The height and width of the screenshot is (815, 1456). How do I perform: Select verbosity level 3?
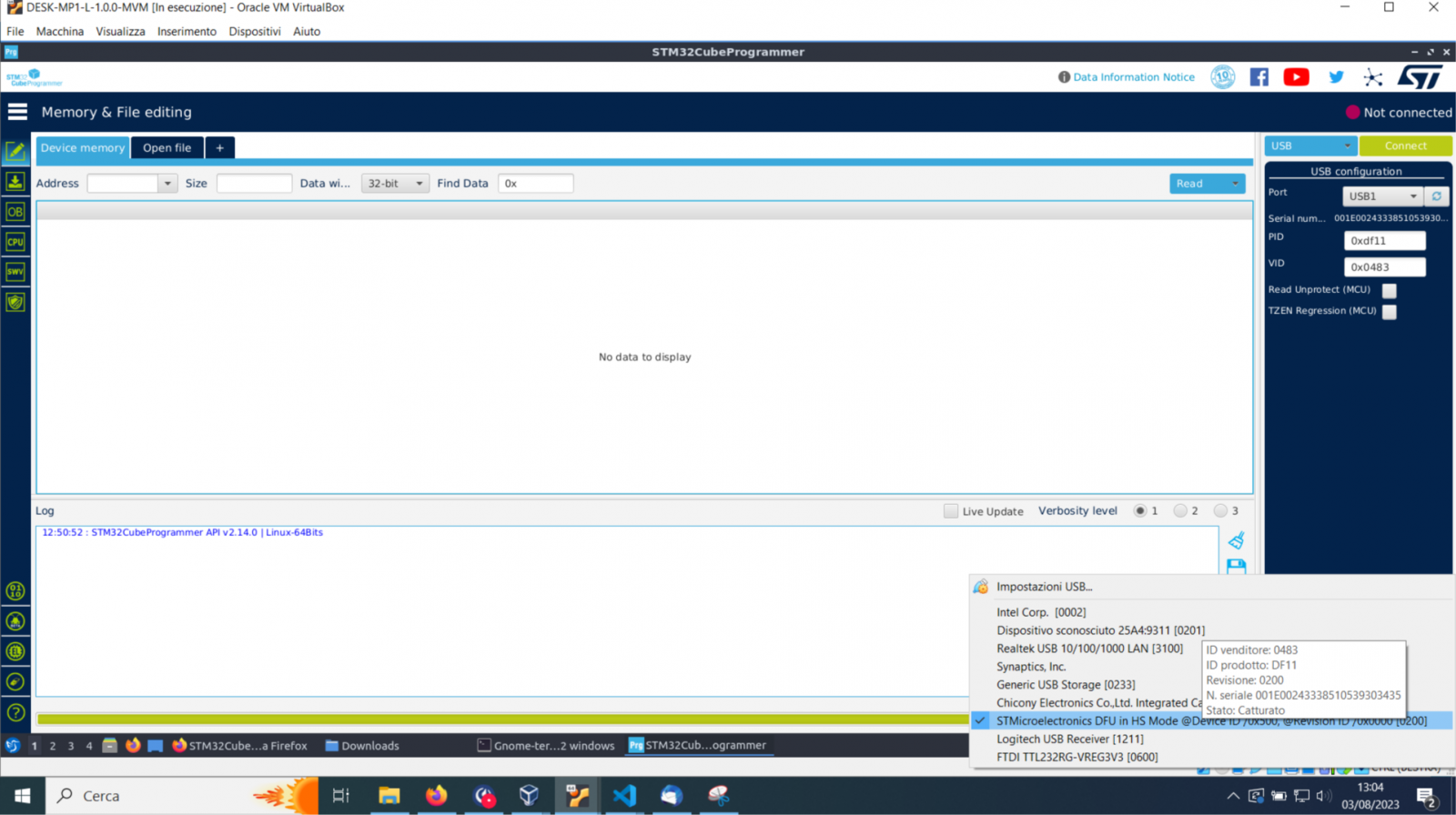(1220, 511)
